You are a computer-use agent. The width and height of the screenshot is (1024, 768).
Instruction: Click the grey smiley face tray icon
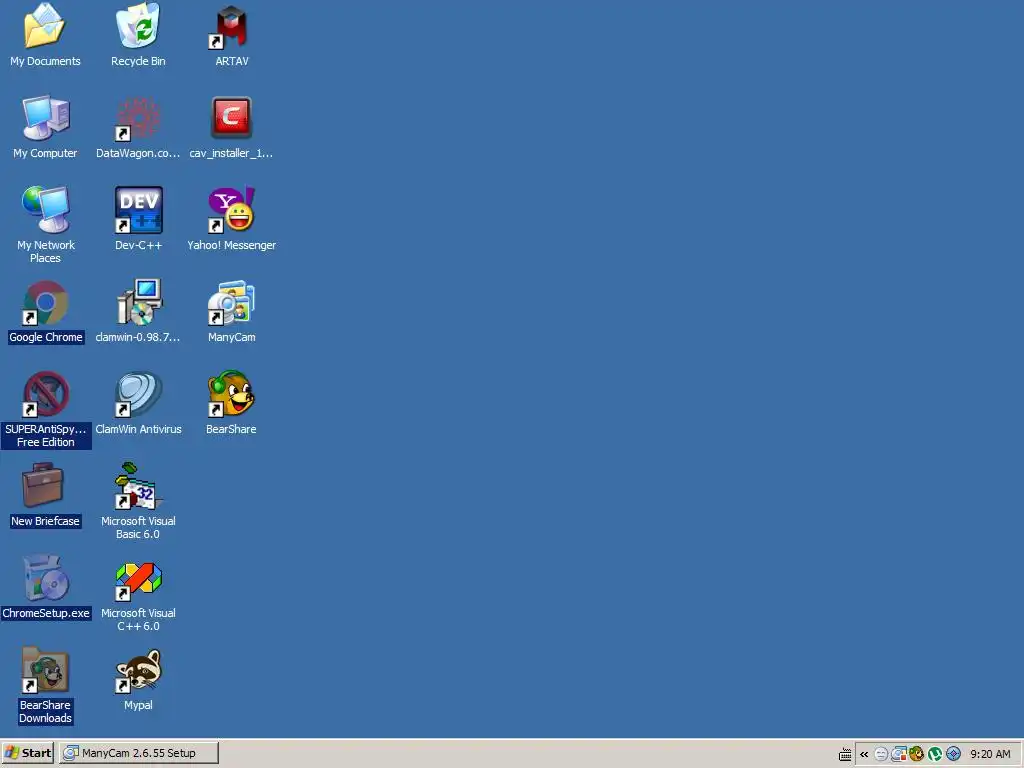coord(880,754)
